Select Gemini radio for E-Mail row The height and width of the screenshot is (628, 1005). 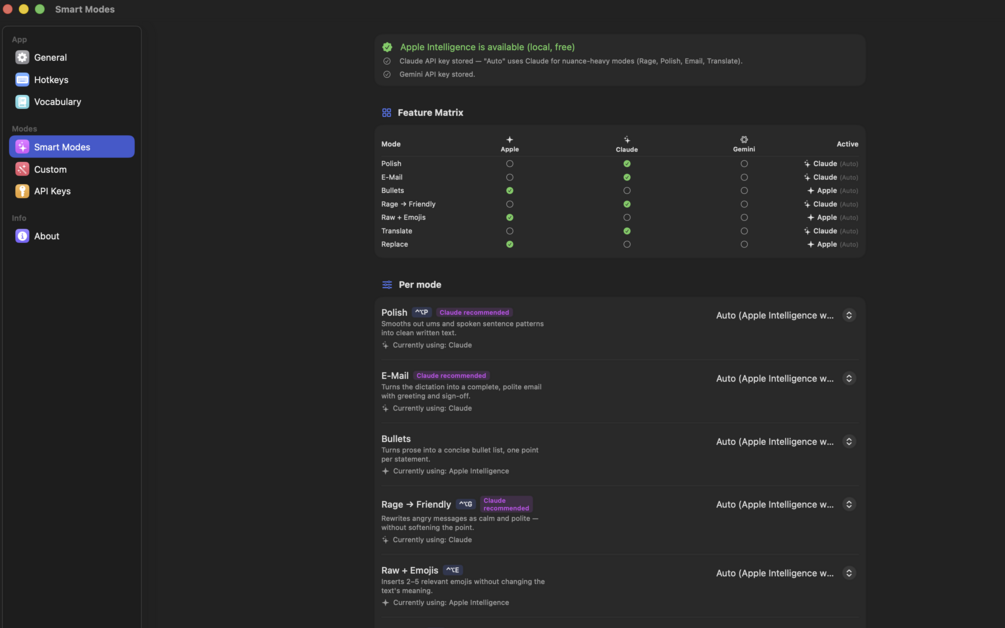[744, 178]
